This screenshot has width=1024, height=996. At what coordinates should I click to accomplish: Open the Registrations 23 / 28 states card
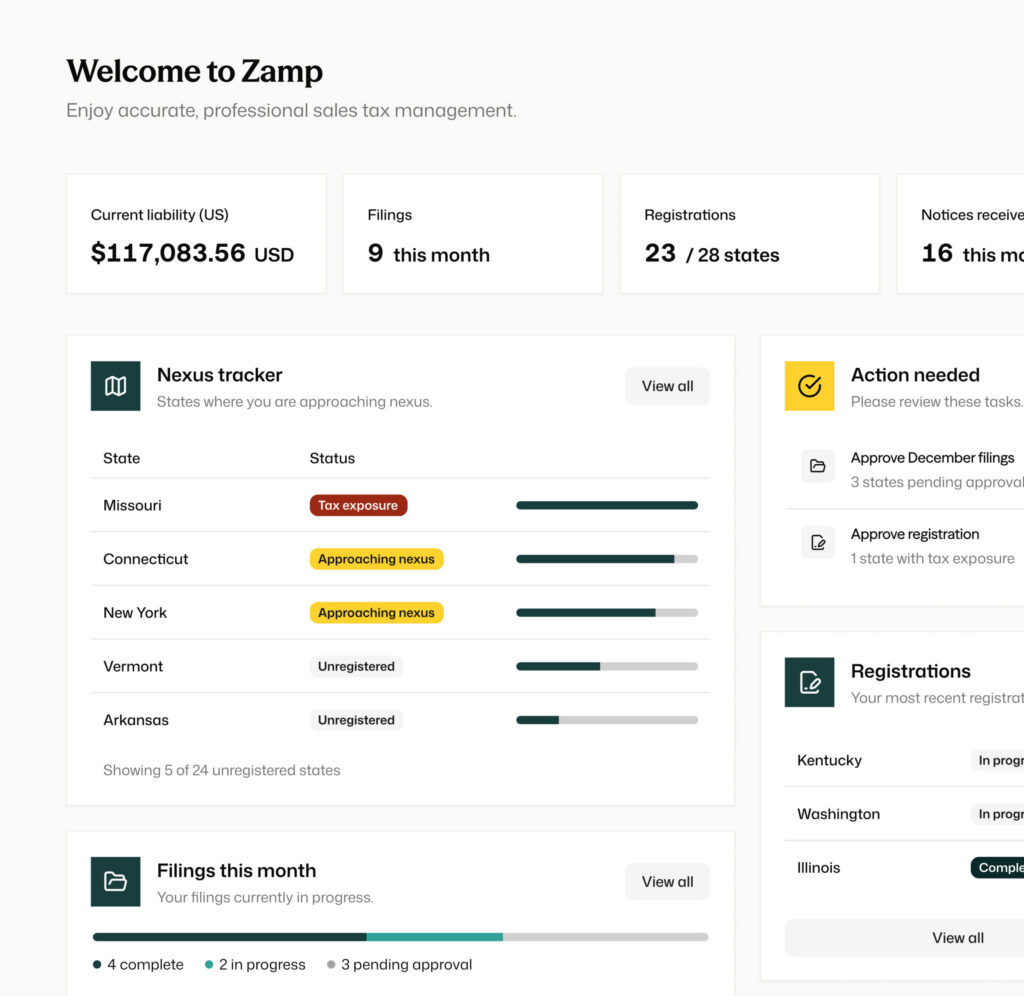[749, 234]
